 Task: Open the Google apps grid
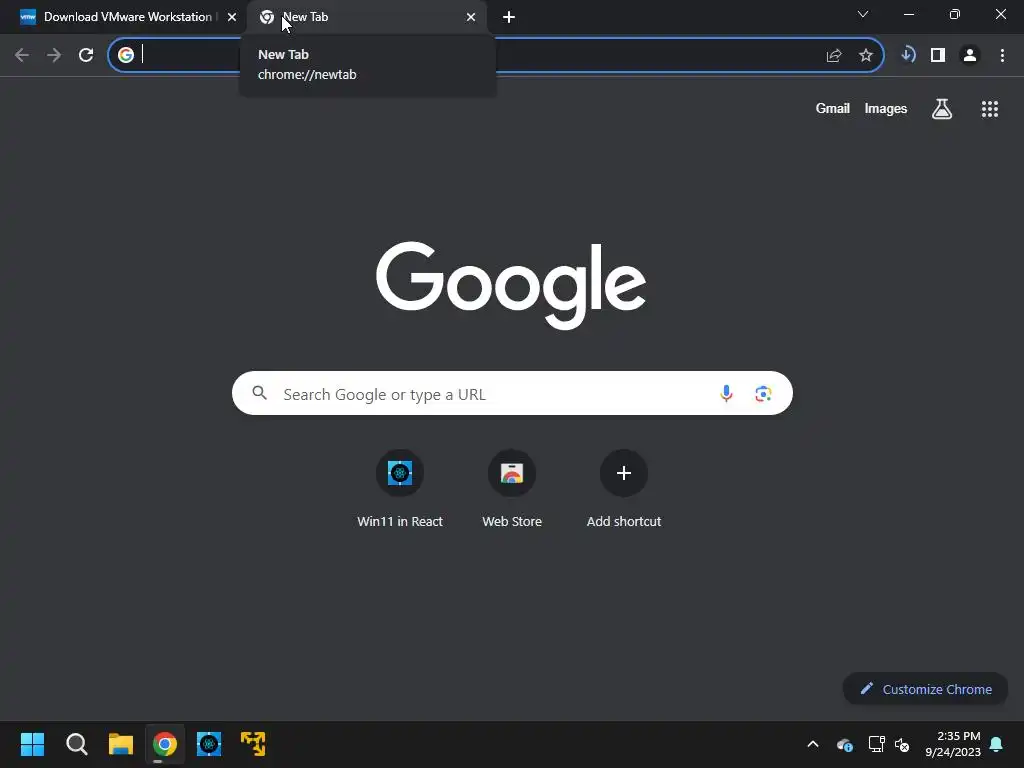[x=990, y=109]
